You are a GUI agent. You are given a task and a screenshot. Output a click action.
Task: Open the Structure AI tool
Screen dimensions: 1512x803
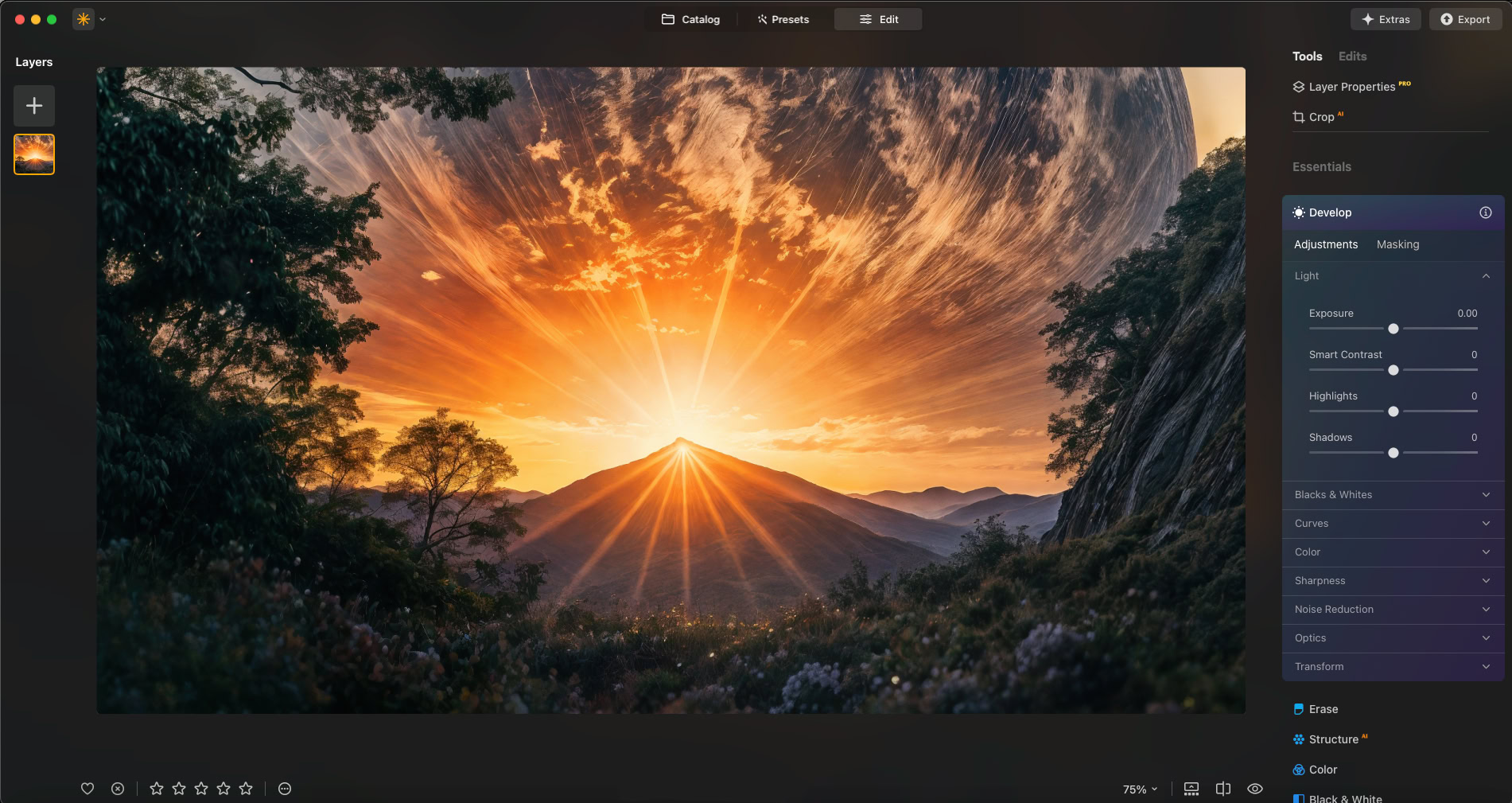click(x=1333, y=739)
